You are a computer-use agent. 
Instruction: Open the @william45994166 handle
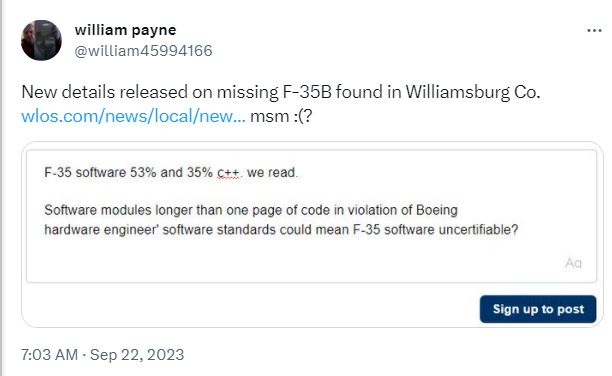tap(143, 51)
